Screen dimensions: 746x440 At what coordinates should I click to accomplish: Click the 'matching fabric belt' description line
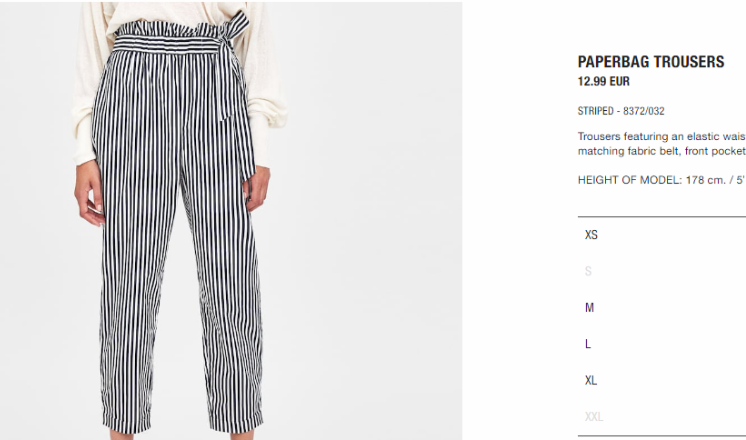click(662, 151)
